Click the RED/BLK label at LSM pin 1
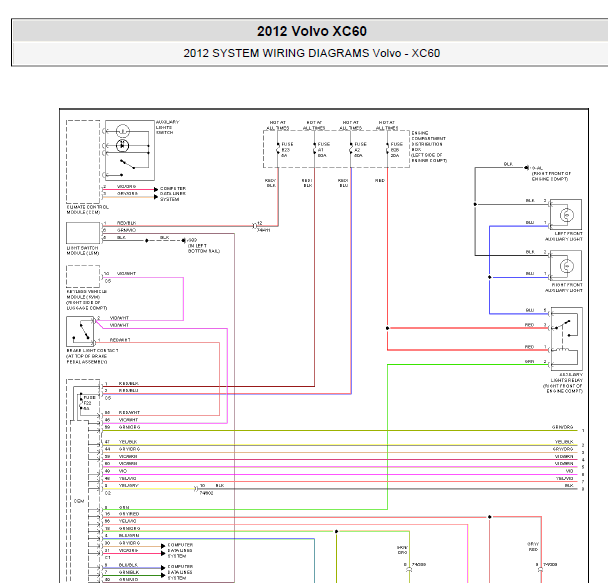Viewport: 608px width, 583px height. coord(126,223)
